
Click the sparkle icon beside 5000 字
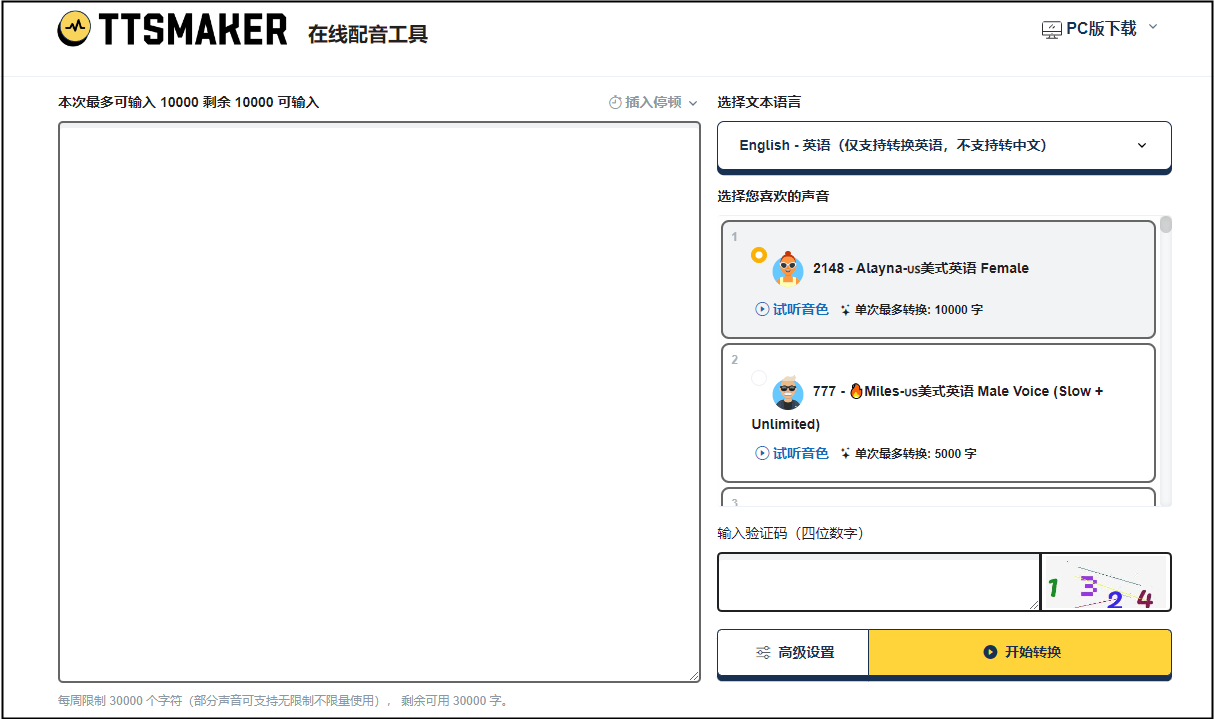coord(845,454)
